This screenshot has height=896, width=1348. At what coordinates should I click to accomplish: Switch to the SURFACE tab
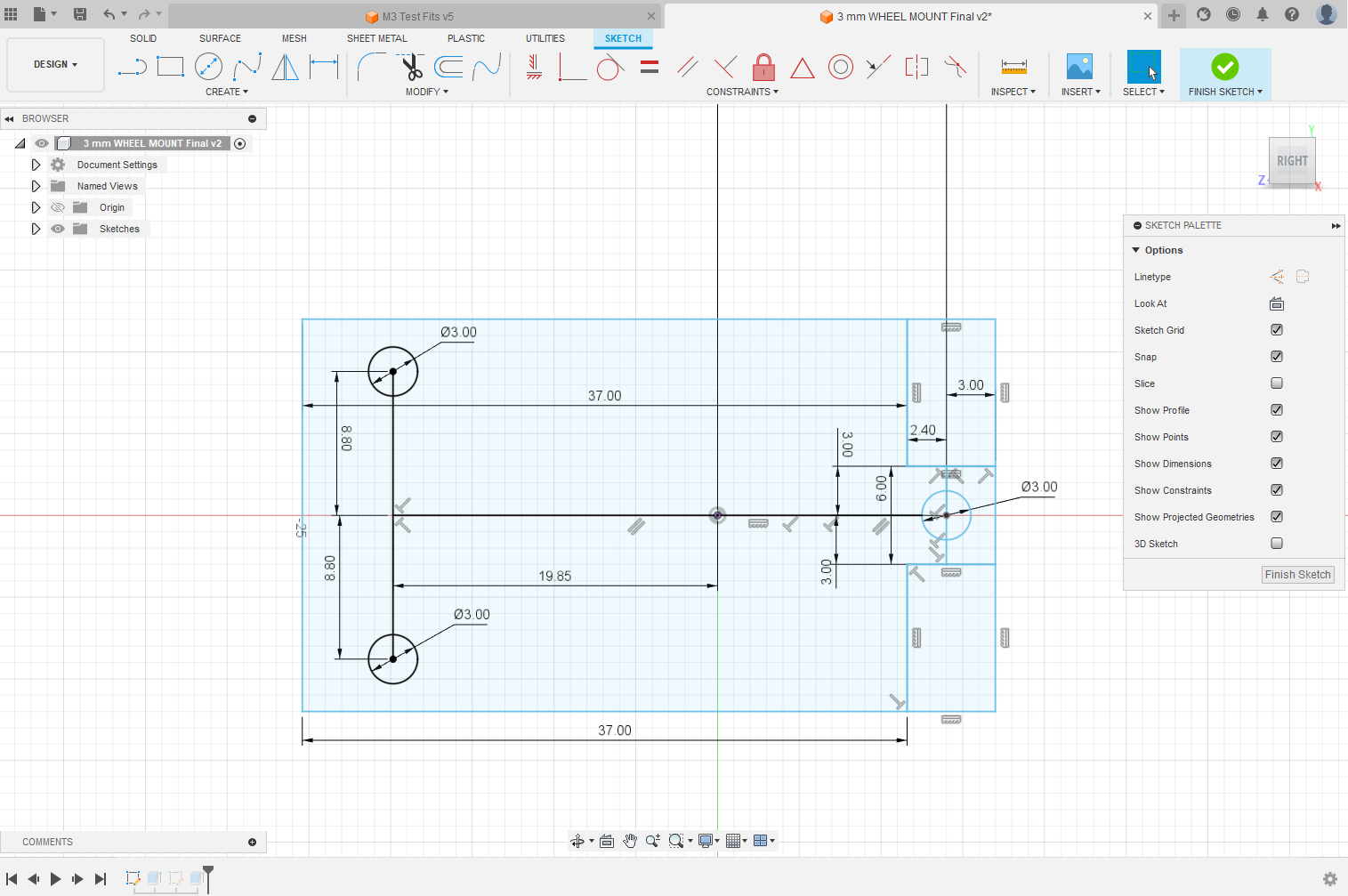[220, 38]
